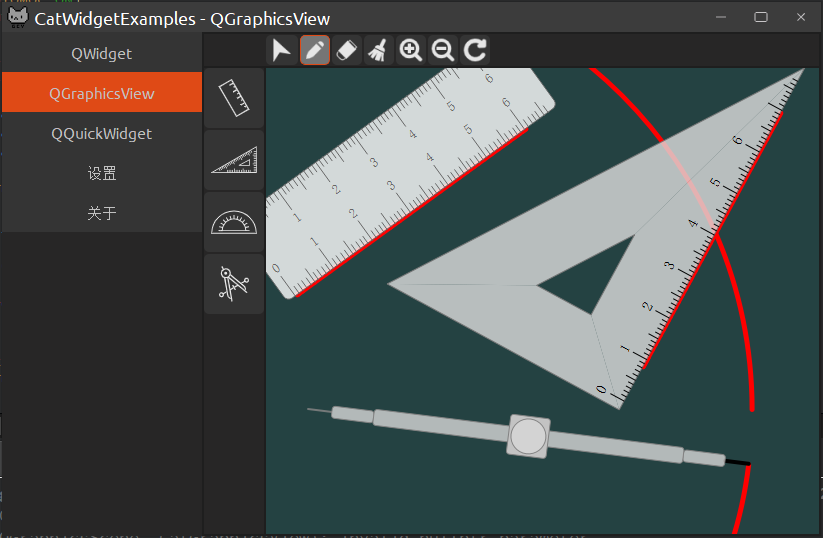The width and height of the screenshot is (823, 538).
Task: Add the compass tool from side panel
Action: 234,284
